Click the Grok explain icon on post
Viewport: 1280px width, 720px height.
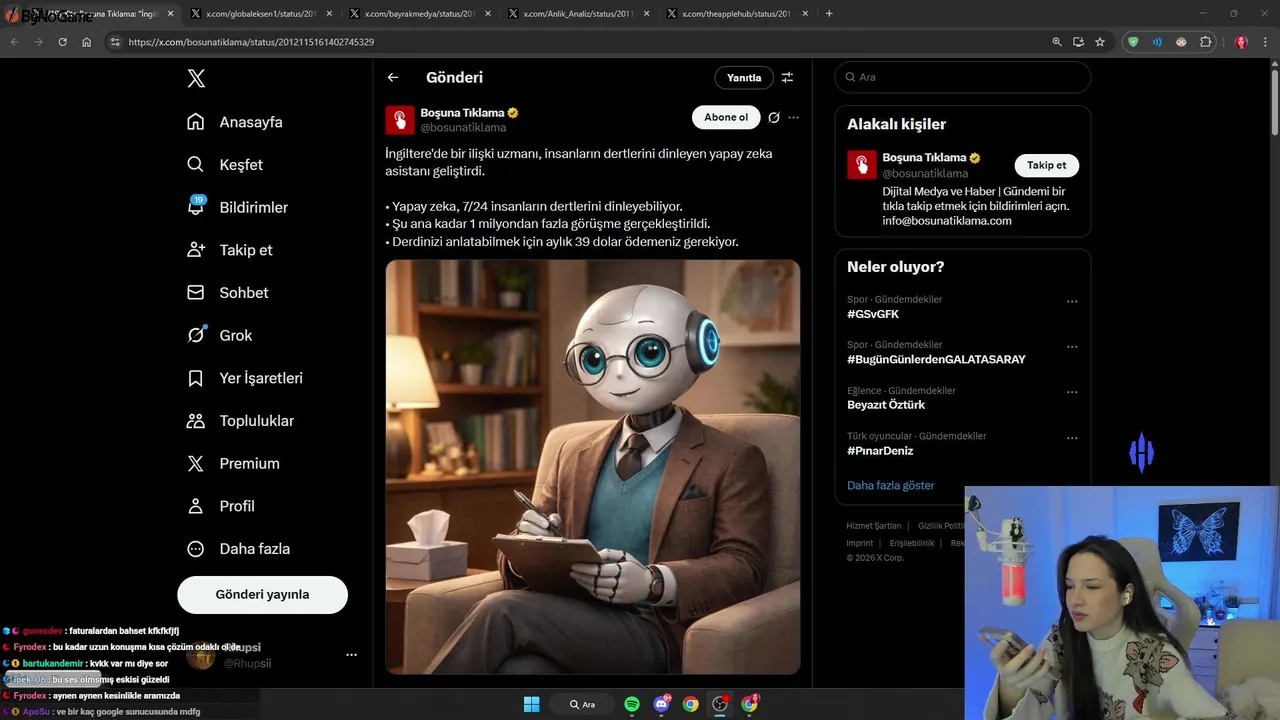[x=773, y=117]
